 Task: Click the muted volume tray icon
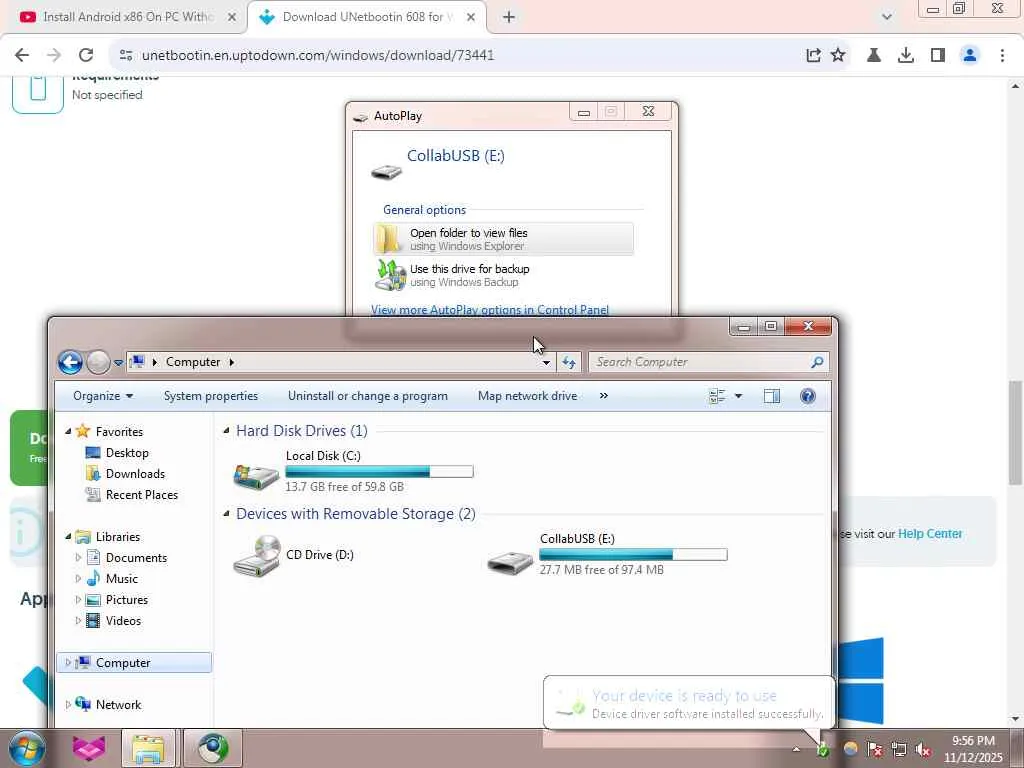pos(923,750)
